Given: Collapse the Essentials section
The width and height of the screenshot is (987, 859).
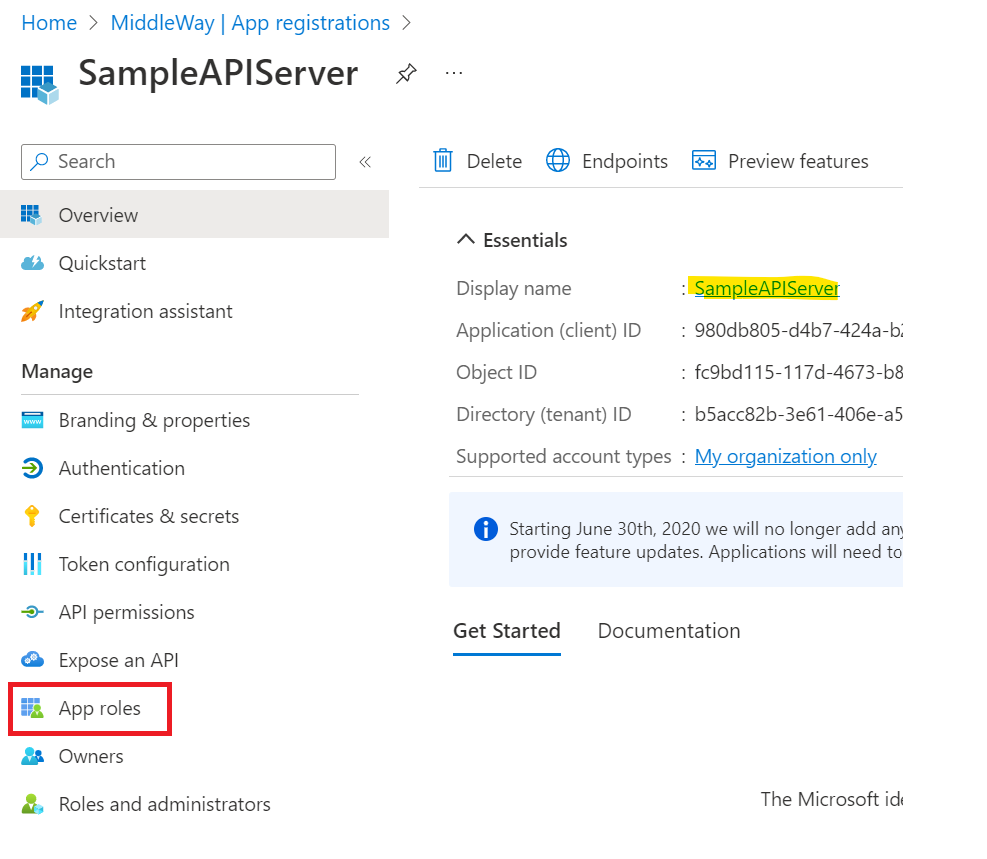Looking at the screenshot, I should click(466, 240).
